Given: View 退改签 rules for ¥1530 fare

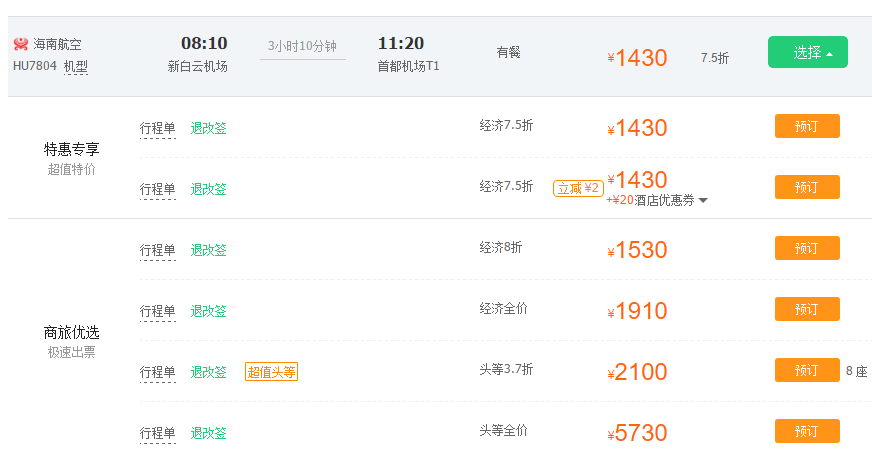Looking at the screenshot, I should pyautogui.click(x=209, y=250).
